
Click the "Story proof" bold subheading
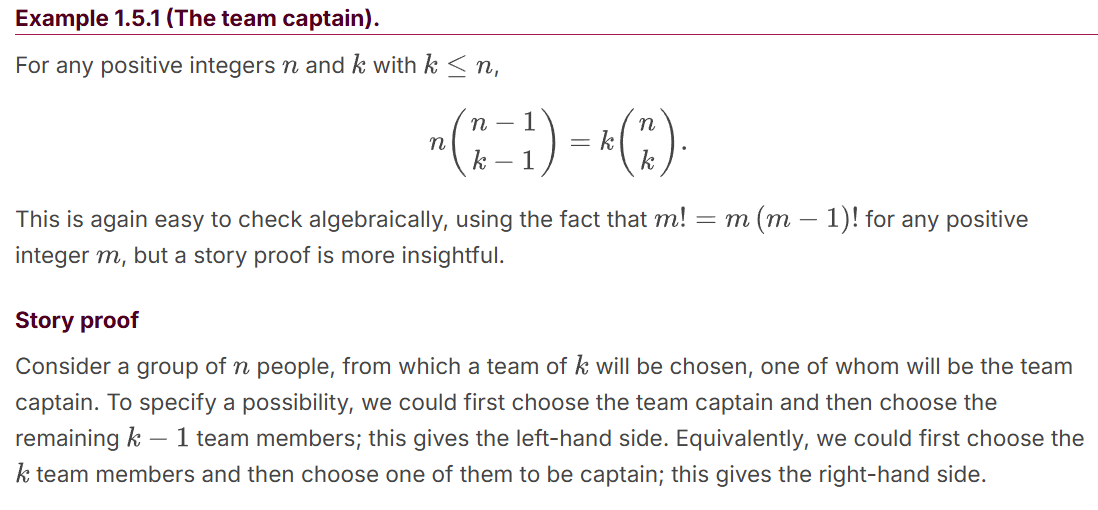tap(77, 321)
